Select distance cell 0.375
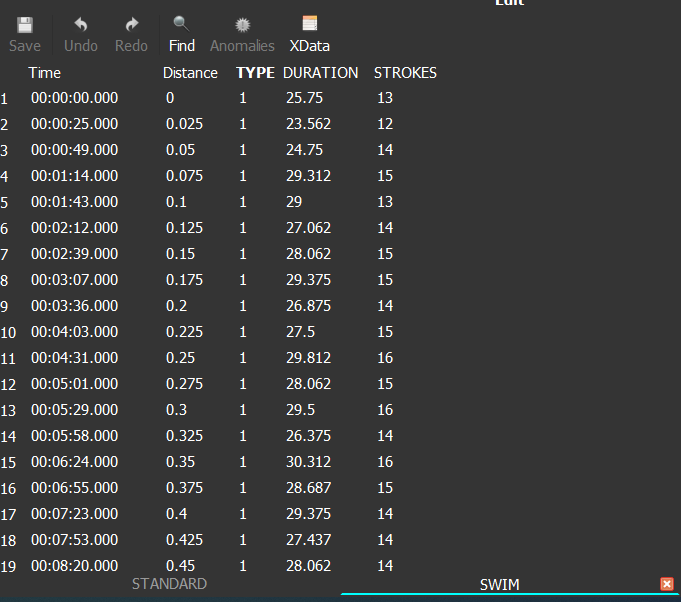This screenshot has width=681, height=602. pos(185,488)
